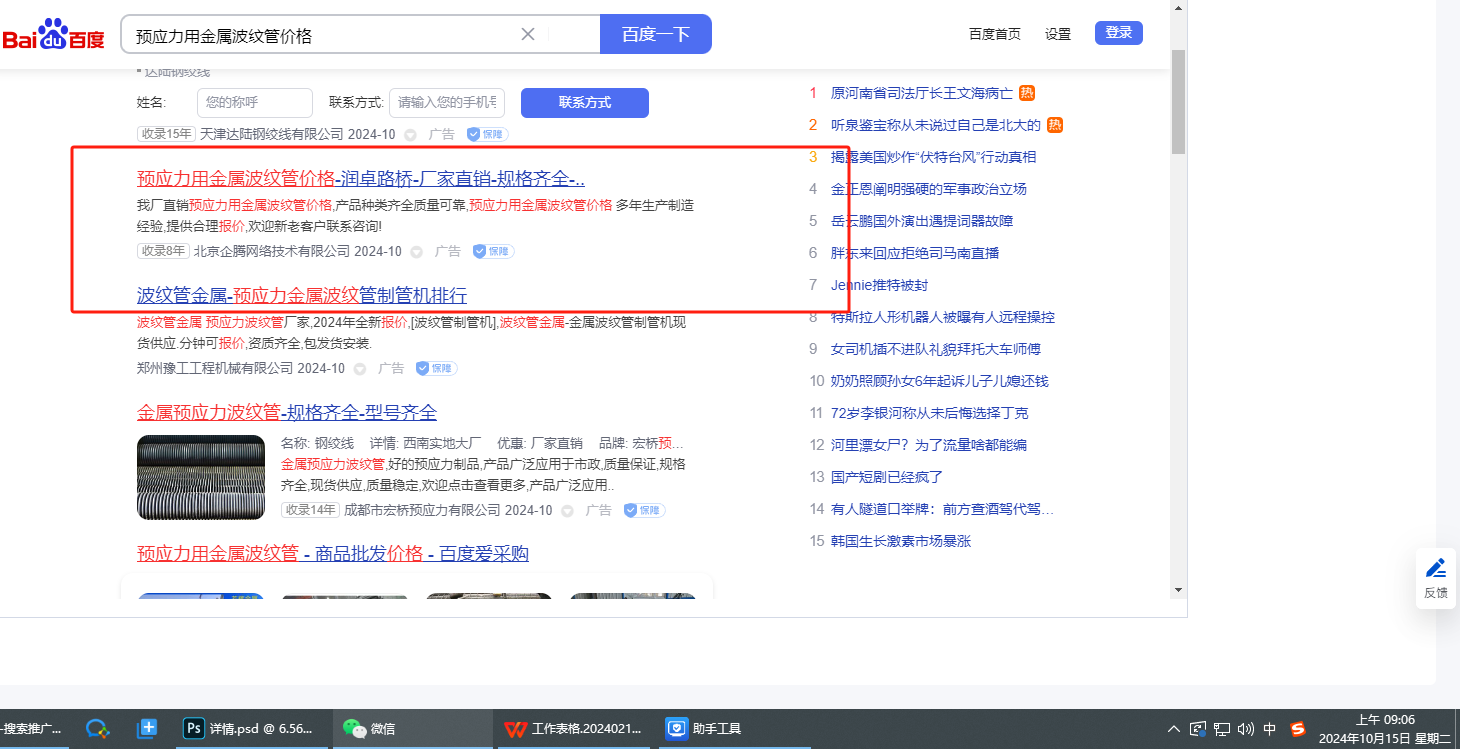Click 保障 badge for 郑州豫工工程机械有限公司

tap(436, 368)
